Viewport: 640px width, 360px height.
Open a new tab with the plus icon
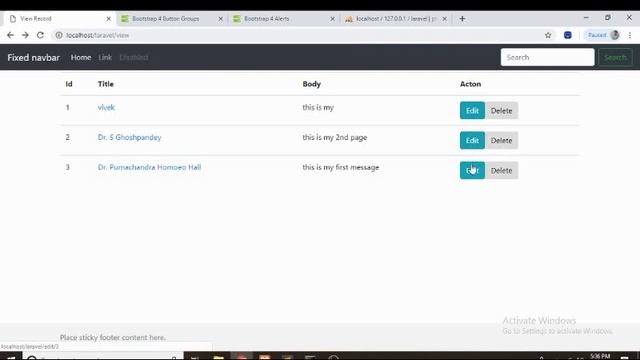pyautogui.click(x=462, y=19)
